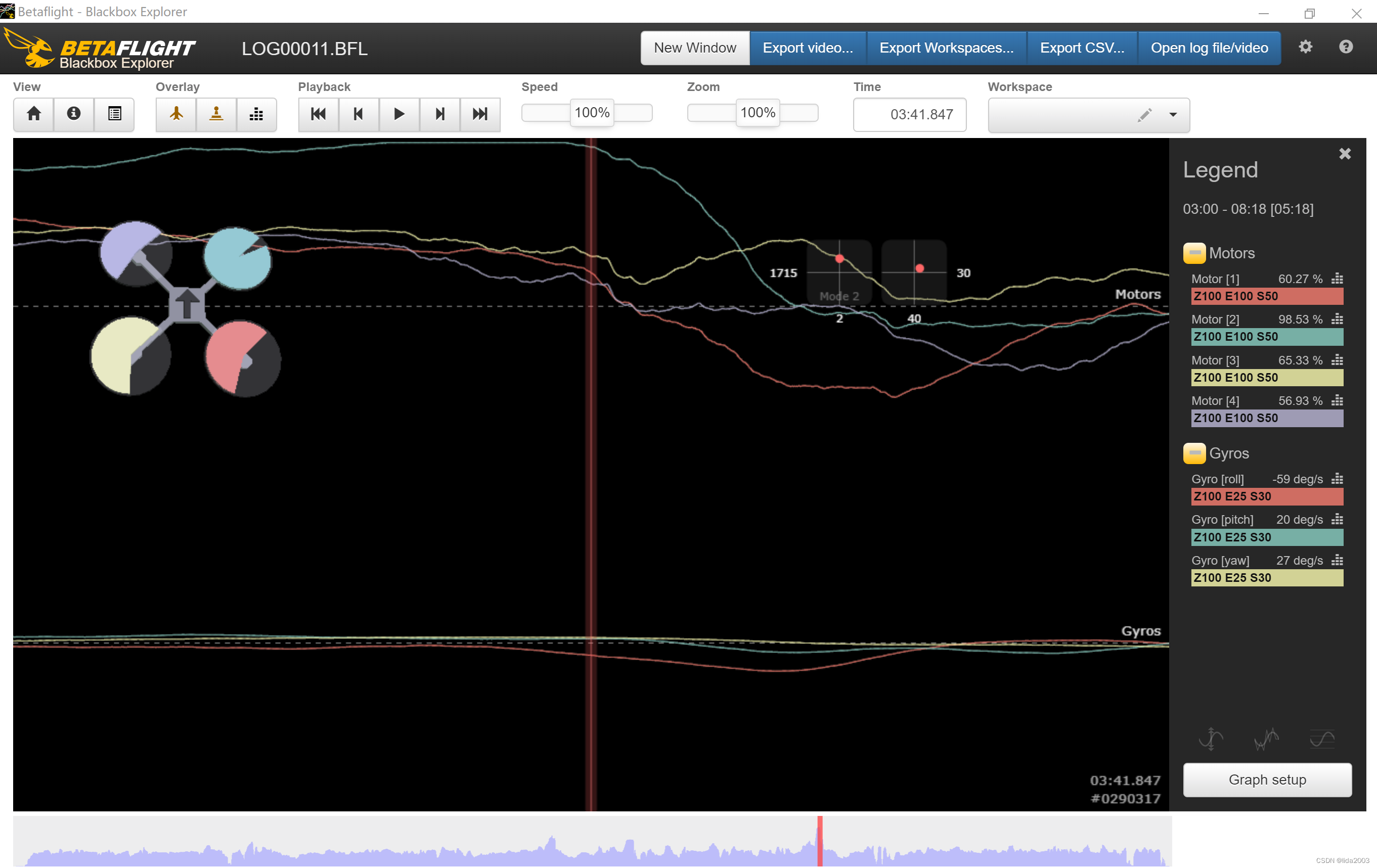The height and width of the screenshot is (868, 1377).
Task: Toggle Motor [3] legend entry
Action: point(1215,360)
